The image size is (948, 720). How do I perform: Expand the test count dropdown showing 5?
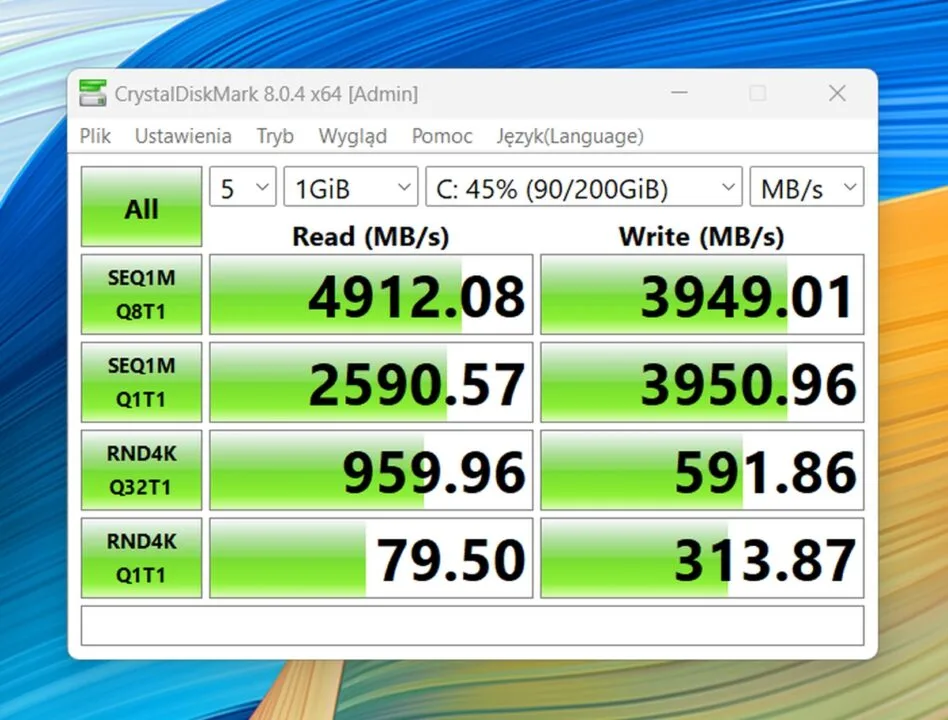(243, 187)
